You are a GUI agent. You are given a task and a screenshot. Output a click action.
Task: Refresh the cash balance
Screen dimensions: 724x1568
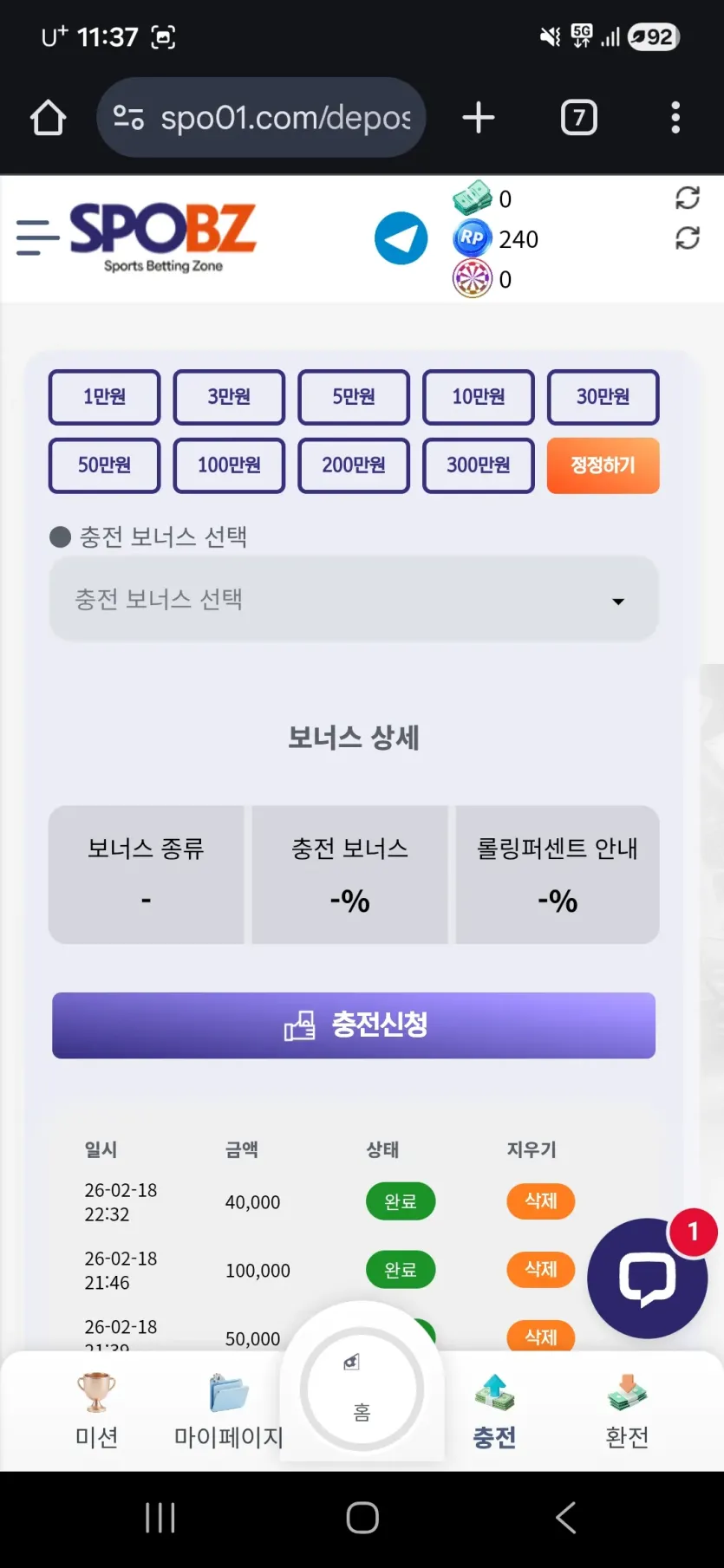688,198
